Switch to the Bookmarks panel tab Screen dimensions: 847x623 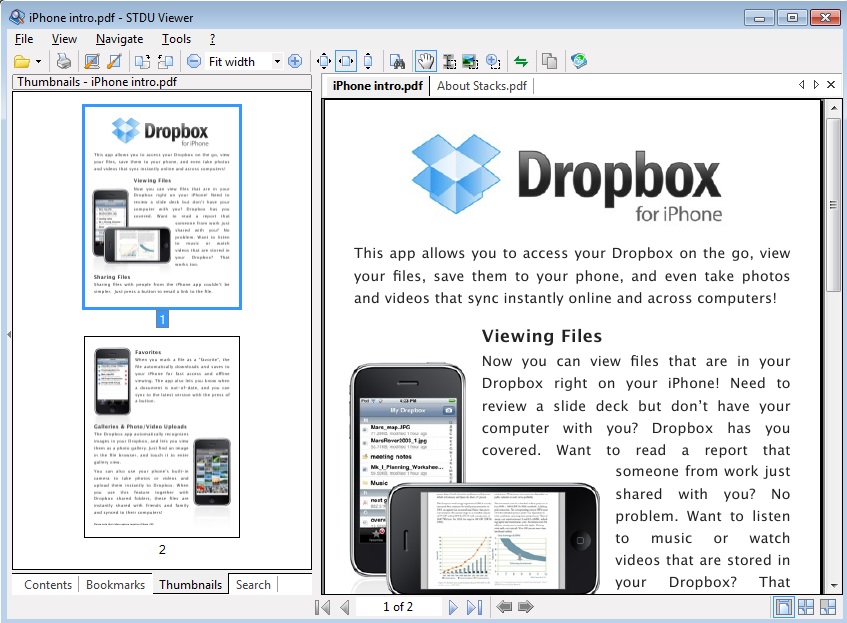point(115,585)
